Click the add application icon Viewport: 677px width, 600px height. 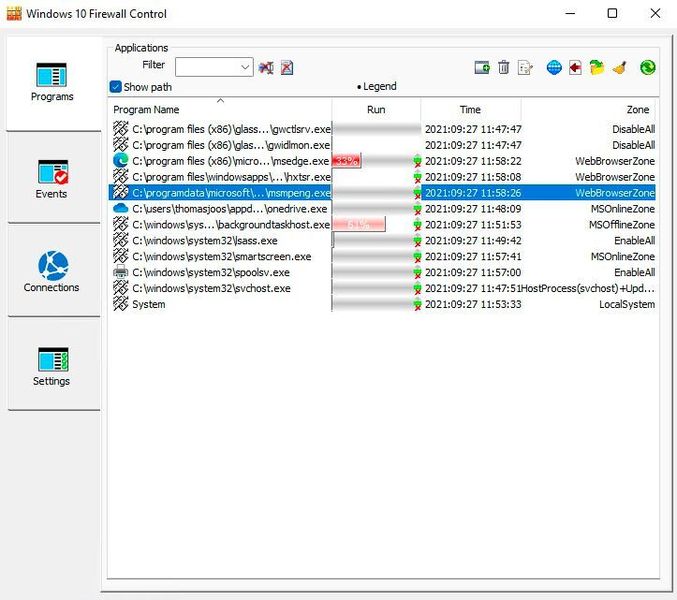[x=482, y=67]
